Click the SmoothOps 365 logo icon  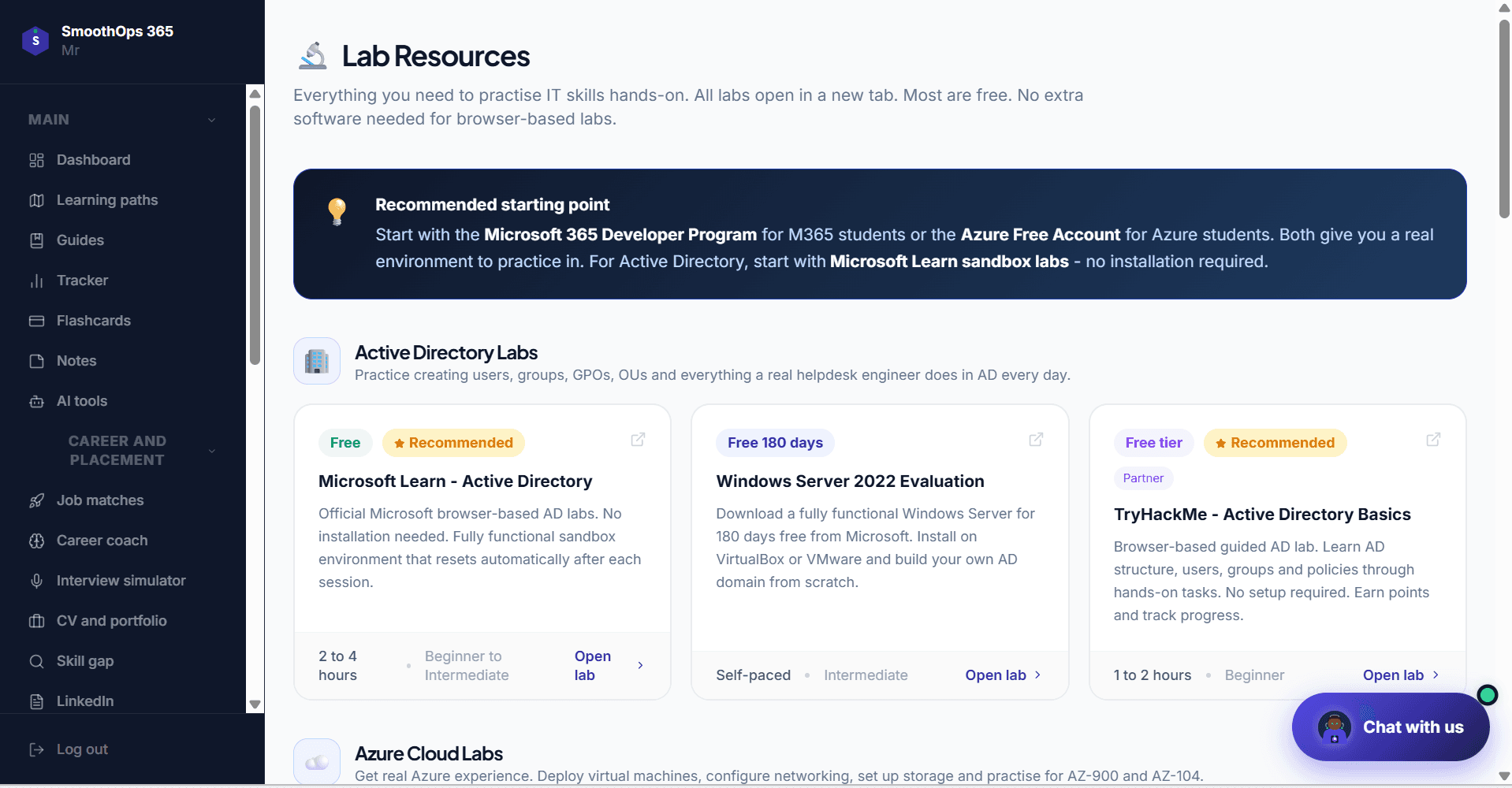tap(35, 40)
